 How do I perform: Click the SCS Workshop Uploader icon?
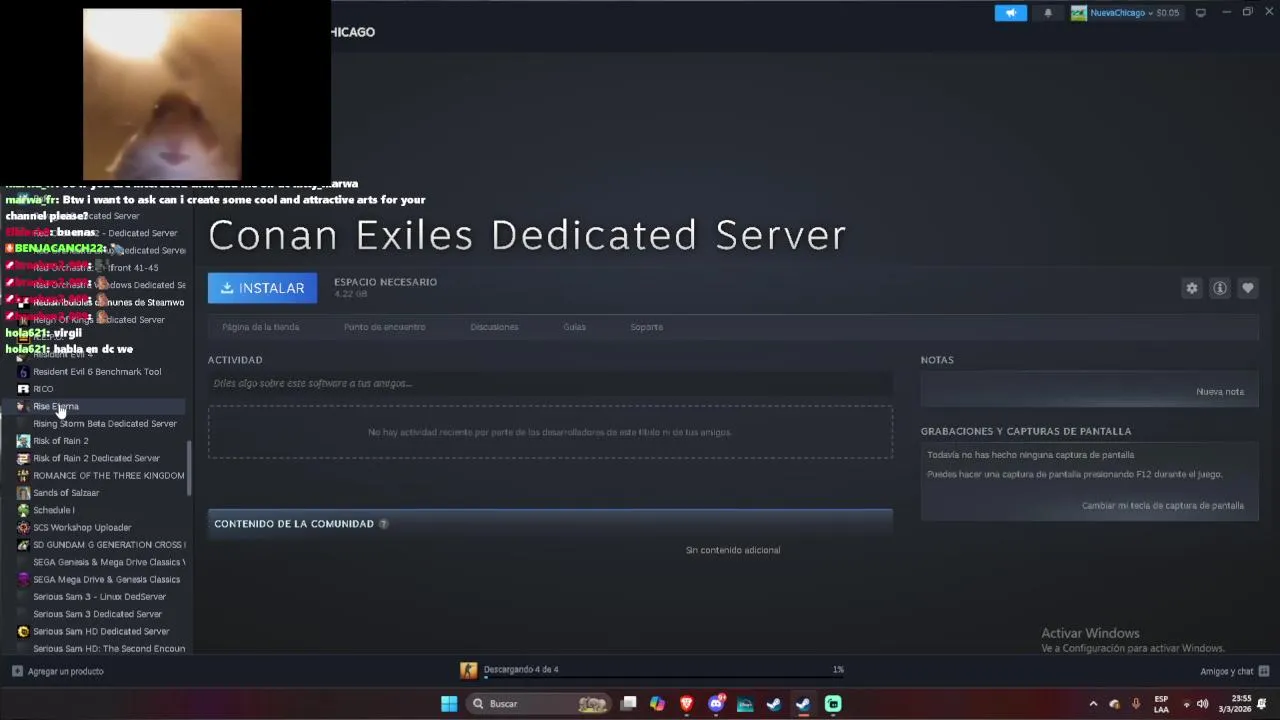click(23, 528)
